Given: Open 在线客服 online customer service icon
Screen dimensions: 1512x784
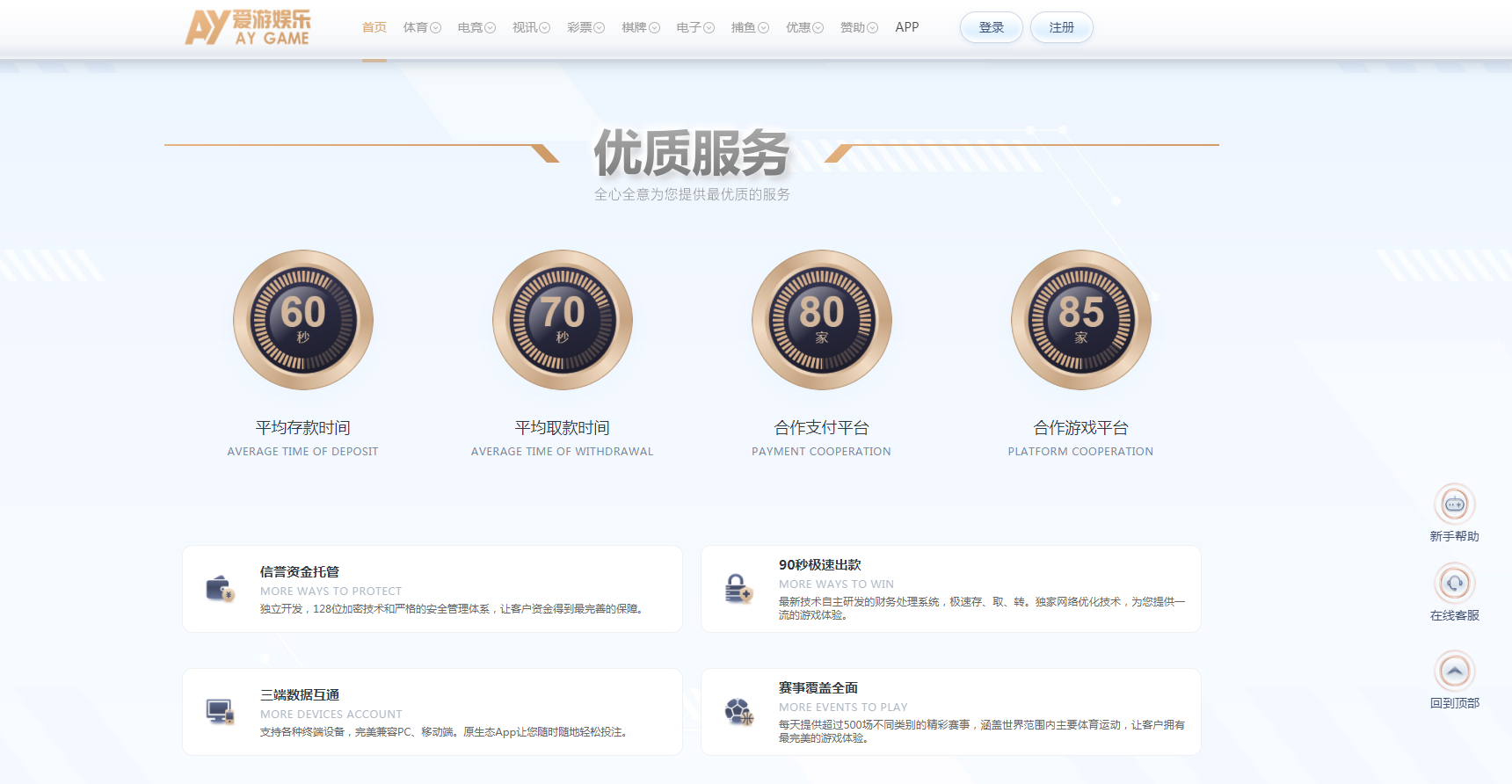Looking at the screenshot, I should 1454,584.
